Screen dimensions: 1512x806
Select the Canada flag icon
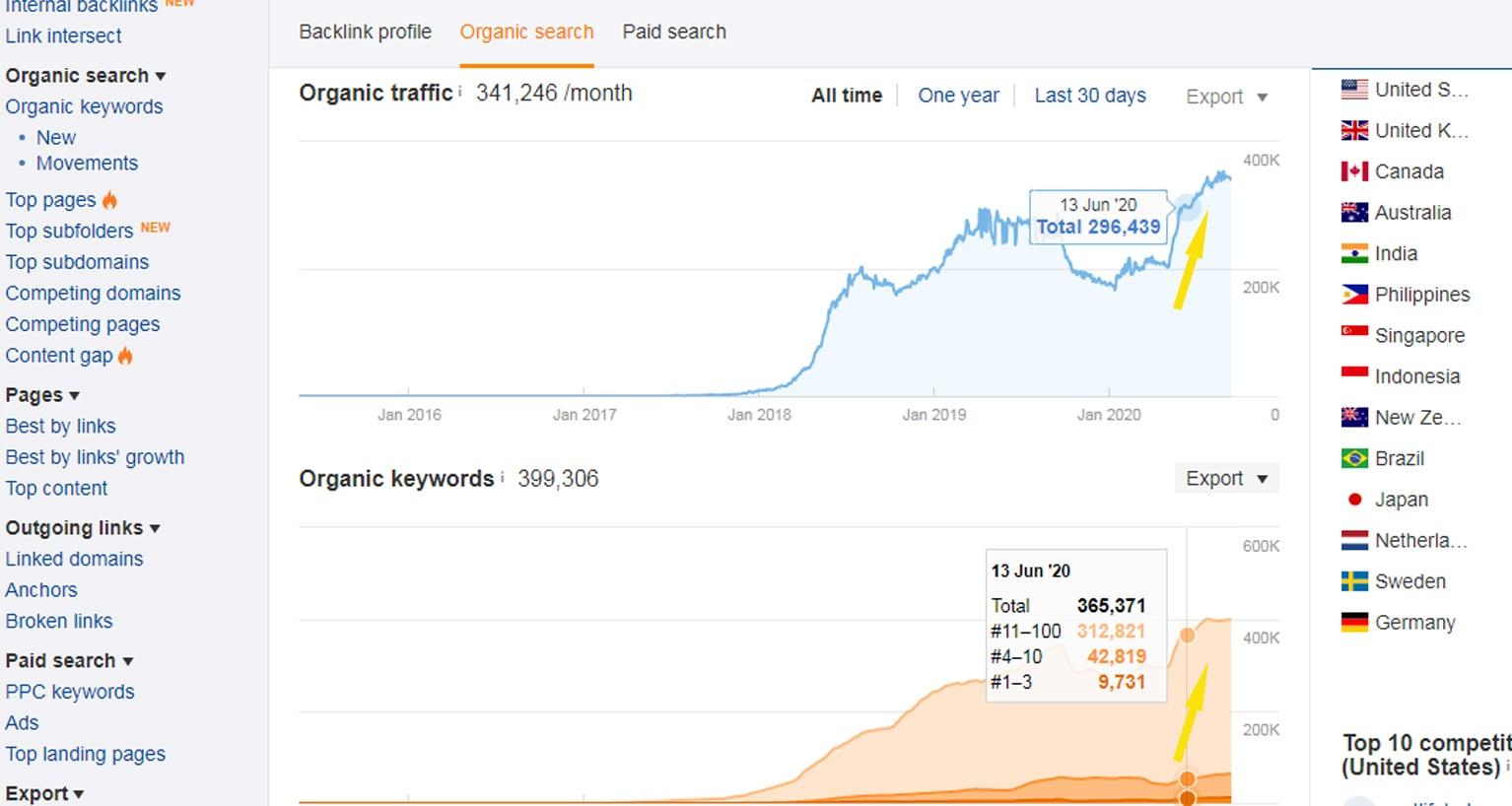1352,171
